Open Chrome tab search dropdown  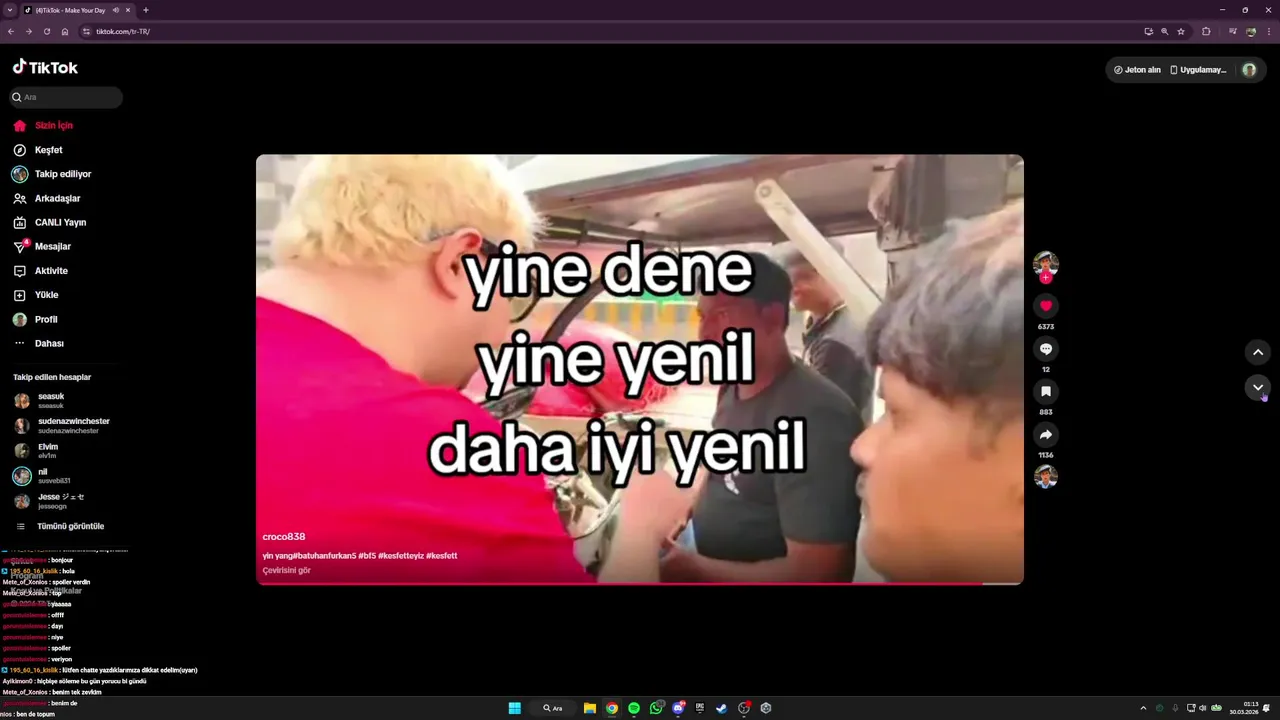tap(10, 10)
